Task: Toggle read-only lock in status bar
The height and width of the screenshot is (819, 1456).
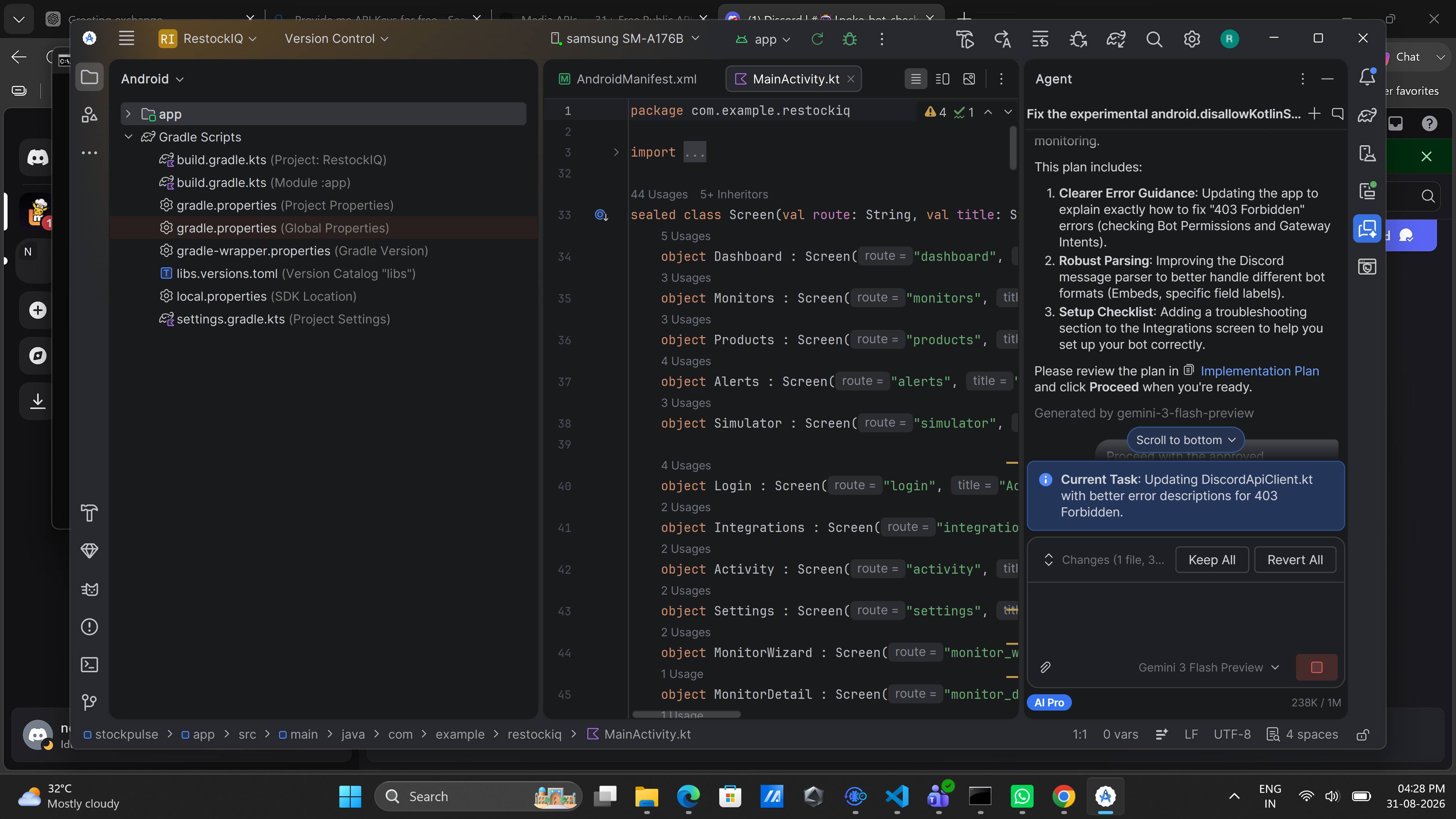Action: click(1363, 735)
